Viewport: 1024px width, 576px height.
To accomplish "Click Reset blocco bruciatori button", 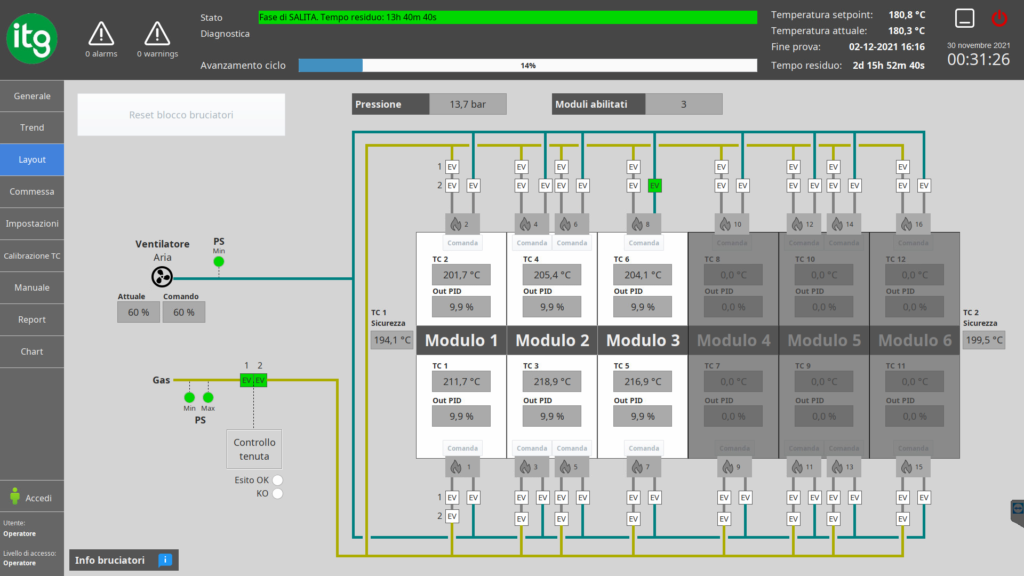I will (x=181, y=115).
